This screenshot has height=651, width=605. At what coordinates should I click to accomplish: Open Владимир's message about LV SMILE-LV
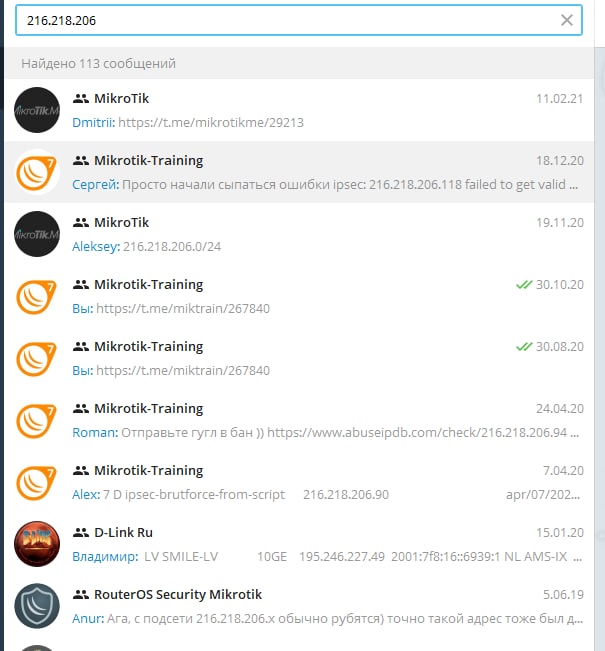299,544
